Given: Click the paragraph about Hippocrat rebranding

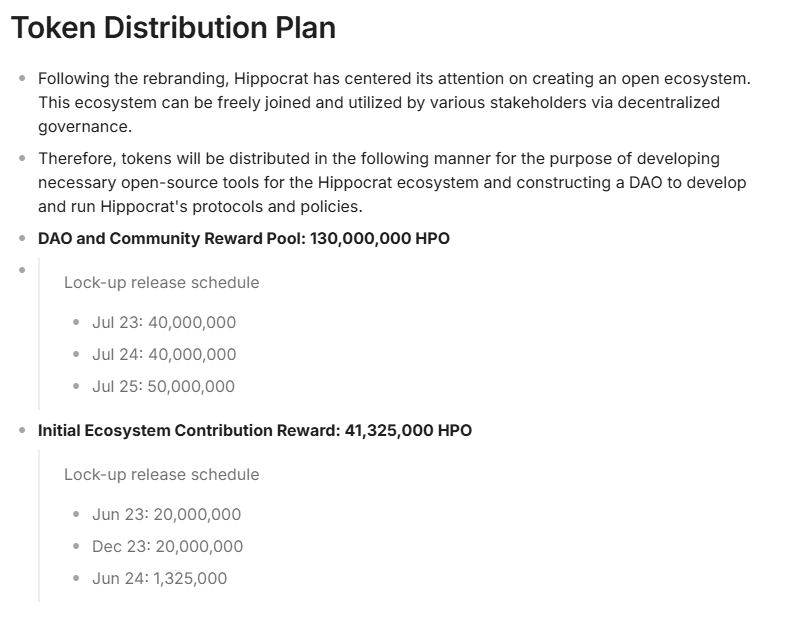Looking at the screenshot, I should [395, 103].
